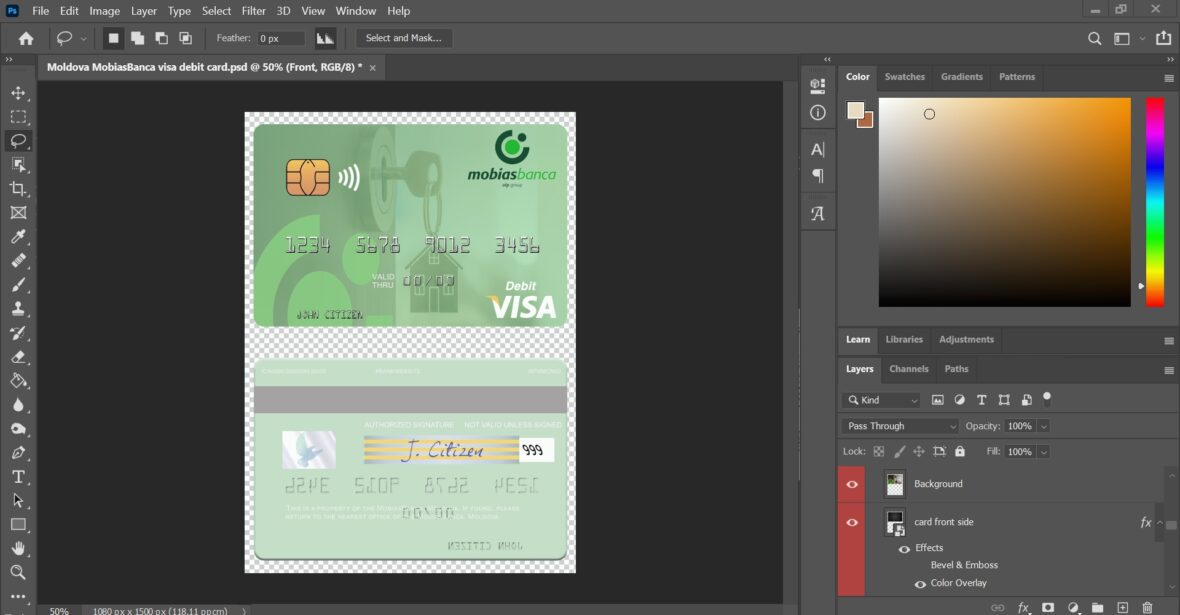This screenshot has width=1180, height=615.
Task: Select the Zoom tool
Action: pyautogui.click(x=18, y=572)
